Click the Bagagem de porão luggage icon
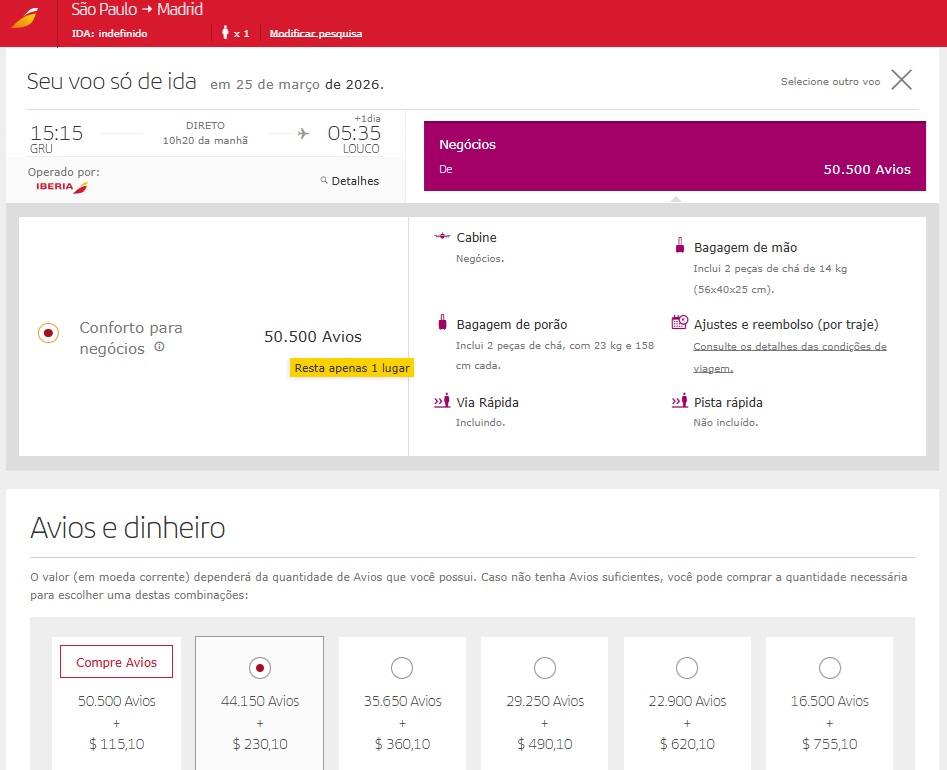This screenshot has width=947, height=770. pos(442,323)
